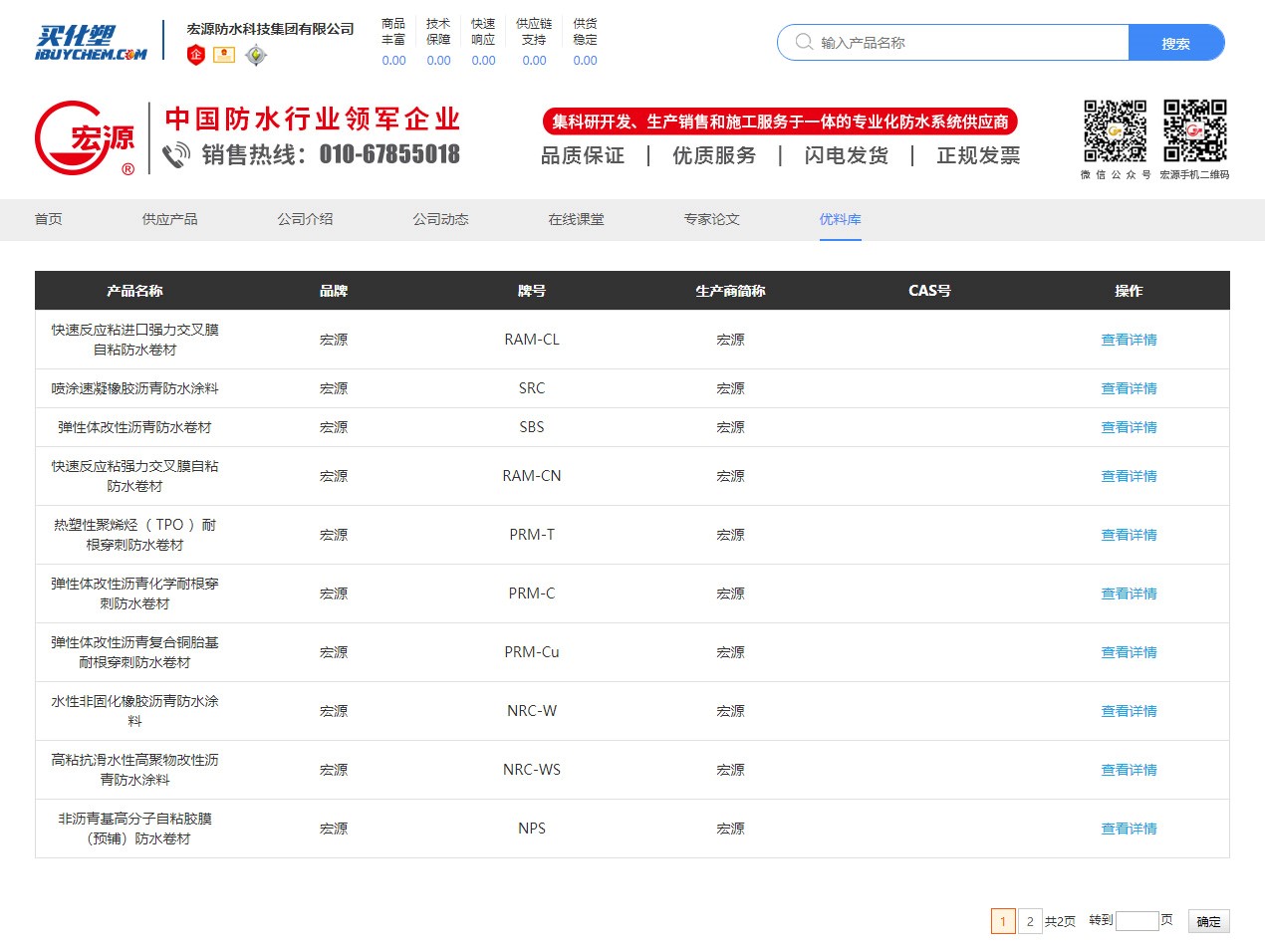Open the 微信公众号 QR code
This screenshot has width=1265, height=952.
coord(1116,130)
